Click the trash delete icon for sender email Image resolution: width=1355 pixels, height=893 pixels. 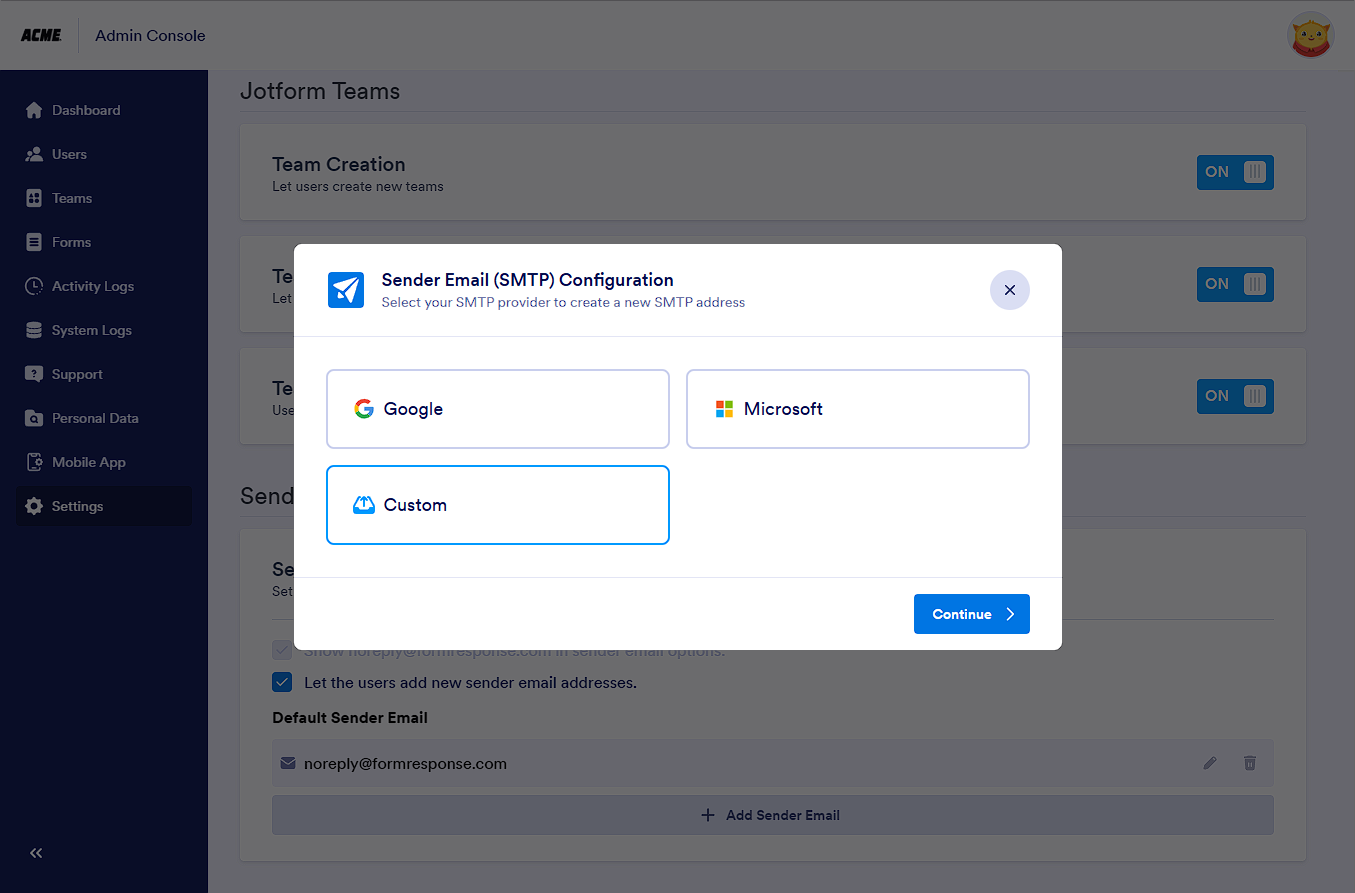1249,763
